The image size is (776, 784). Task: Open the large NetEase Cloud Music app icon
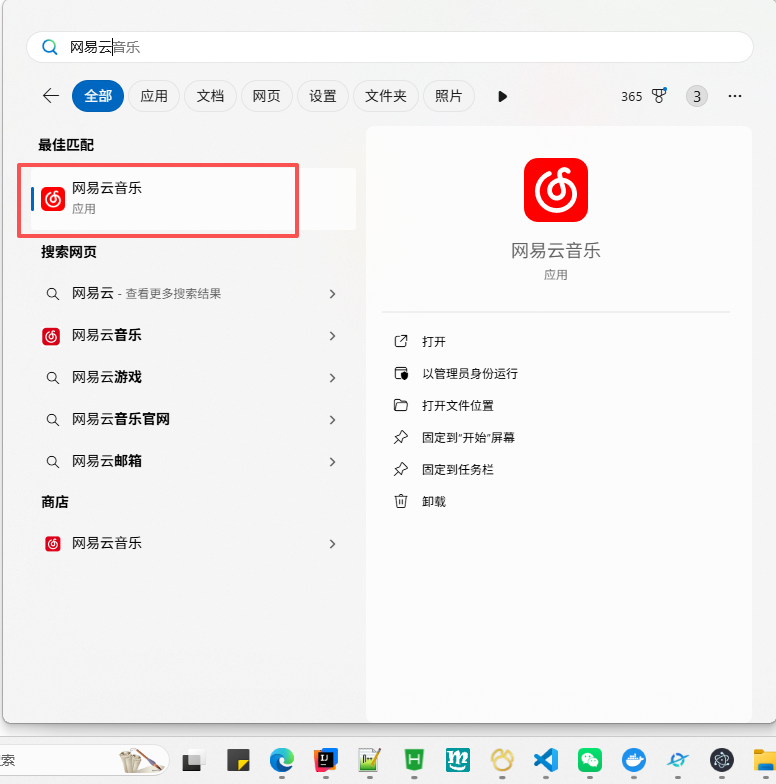[555, 190]
